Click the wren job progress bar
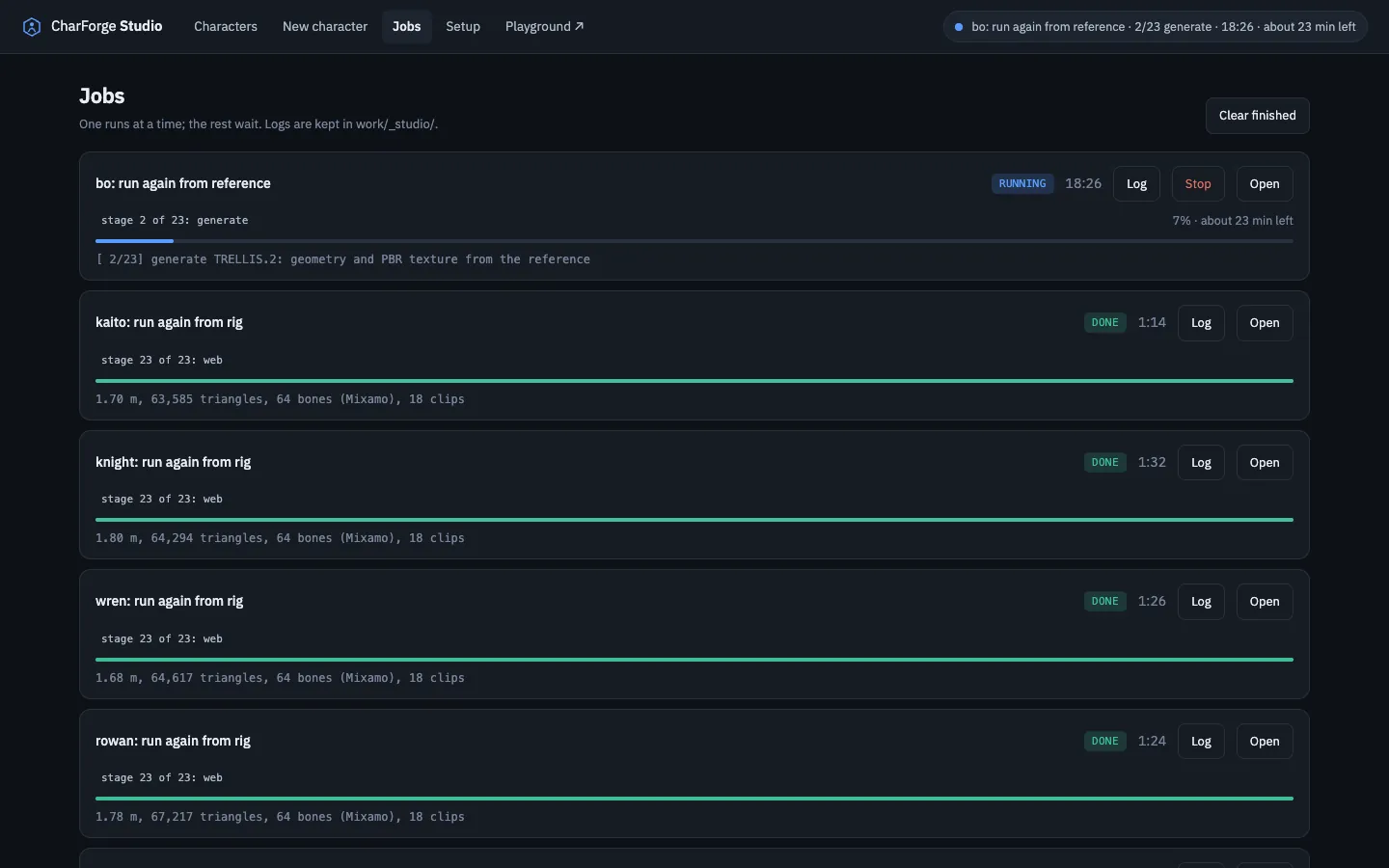The width and height of the screenshot is (1389, 868). (x=694, y=660)
